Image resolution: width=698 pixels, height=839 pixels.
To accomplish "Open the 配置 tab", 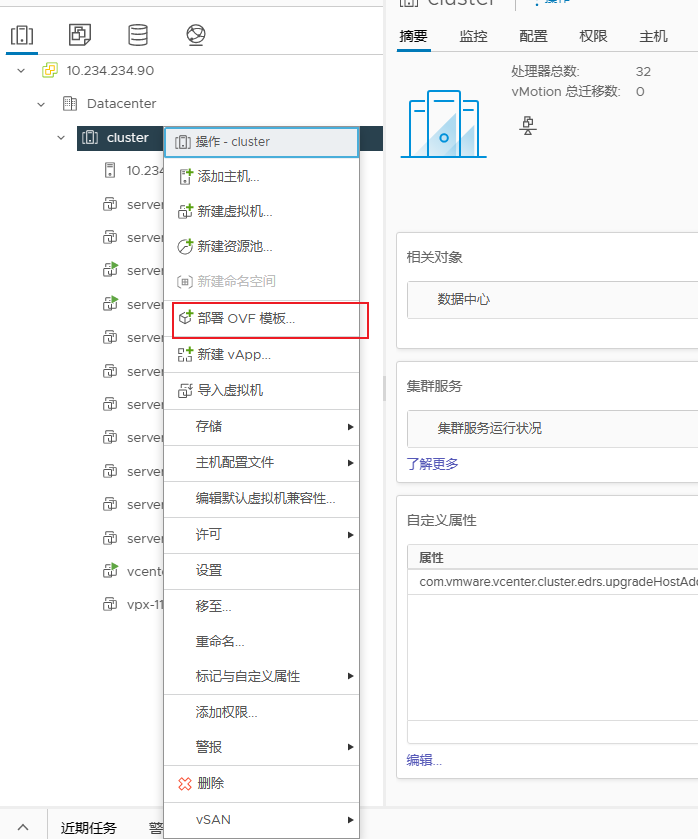I will 533,36.
